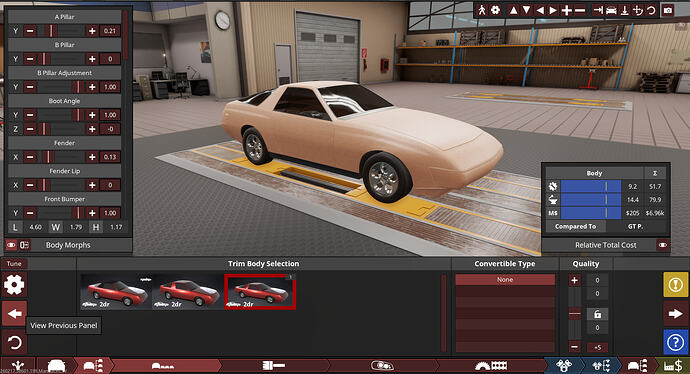Decrease A Pillar Y value
Viewport: 690px width, 374px height.
pos(30,31)
